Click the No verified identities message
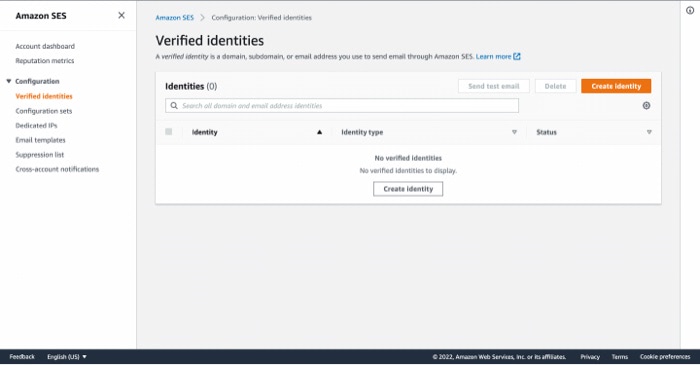The height and width of the screenshot is (365, 700). coord(408,158)
